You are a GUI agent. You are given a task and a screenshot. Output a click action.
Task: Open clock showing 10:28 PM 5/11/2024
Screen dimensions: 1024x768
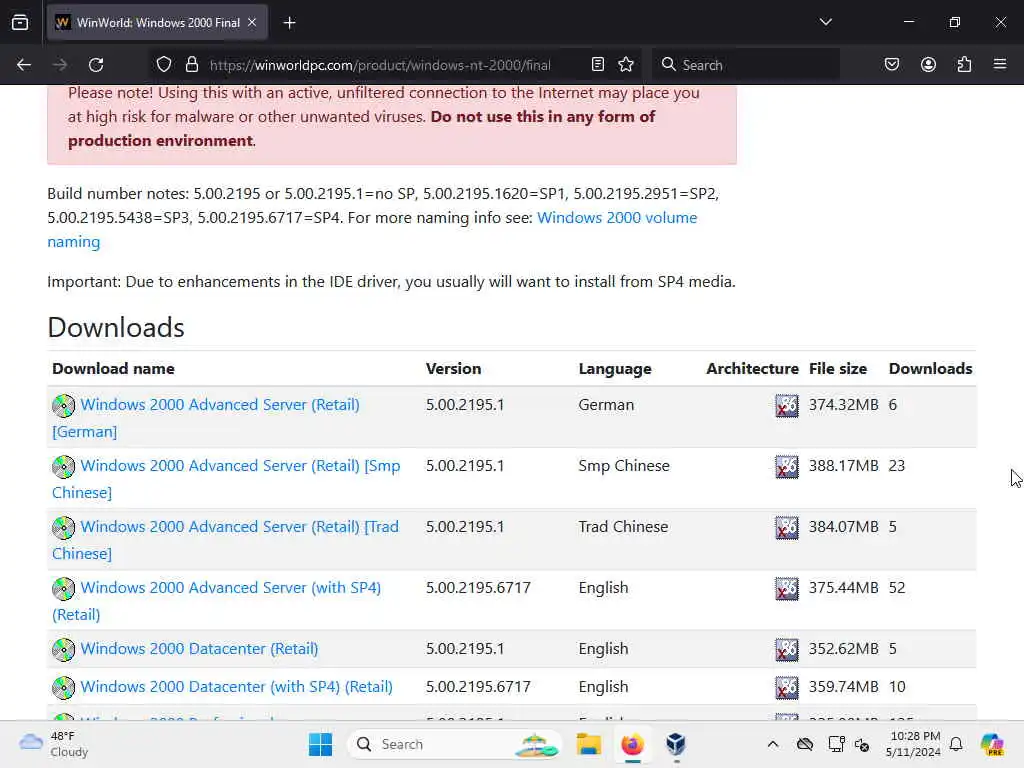tap(913, 744)
